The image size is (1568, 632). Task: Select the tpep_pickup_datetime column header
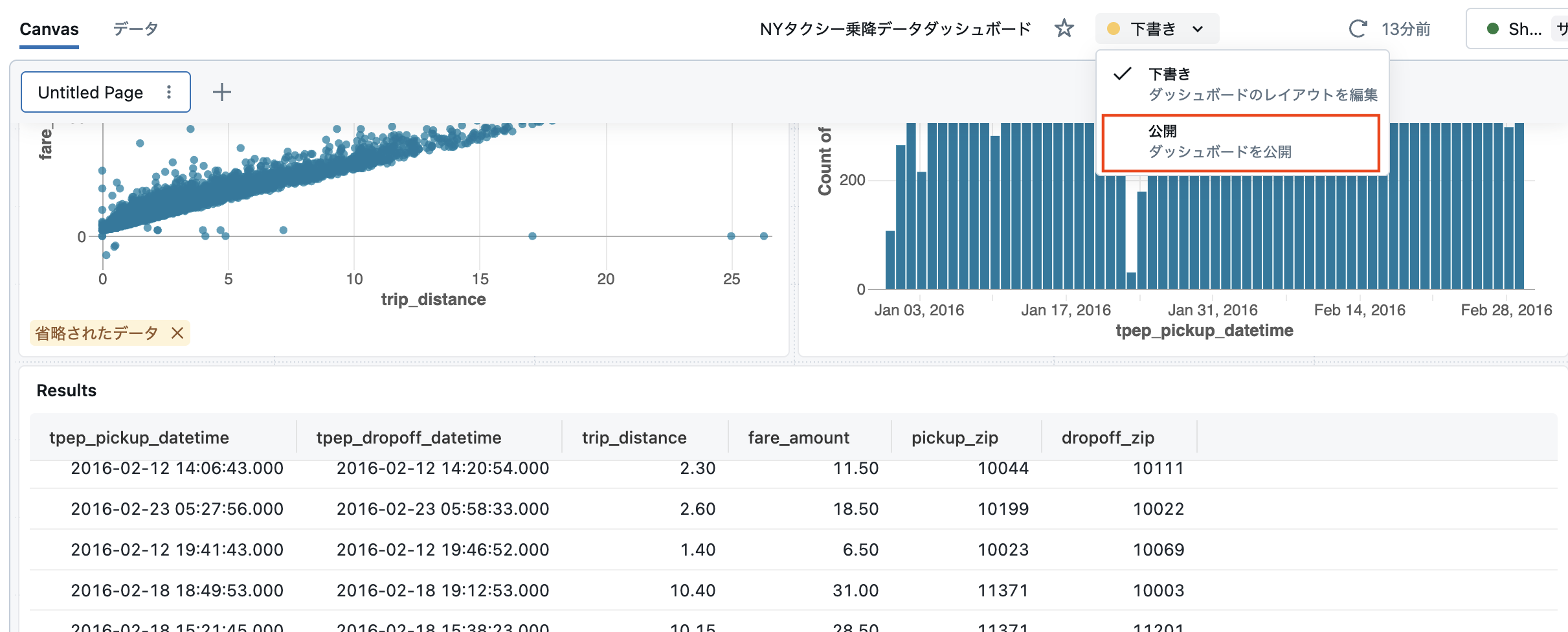click(x=139, y=437)
